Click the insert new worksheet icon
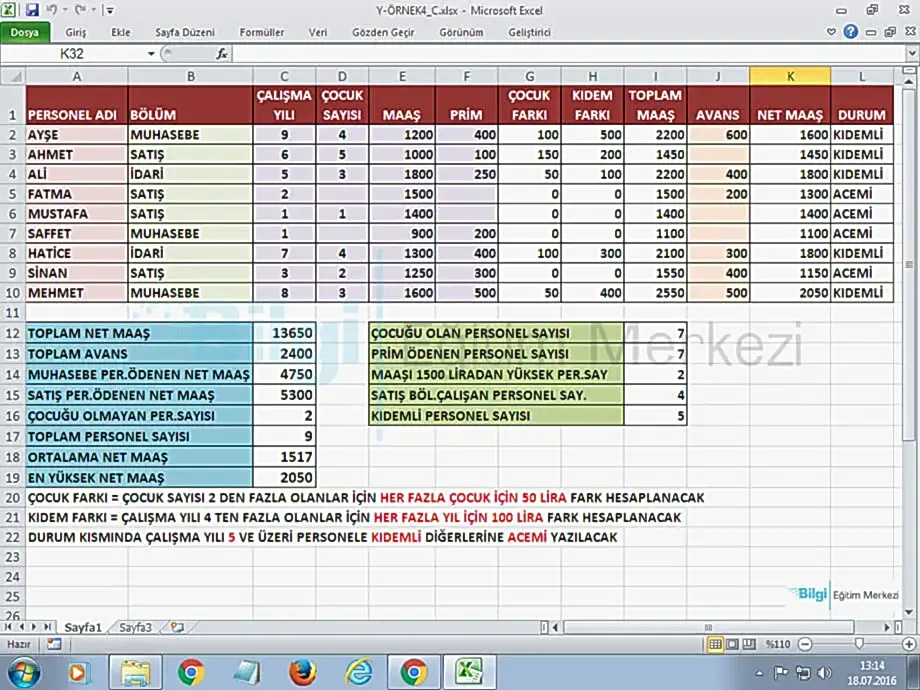 [x=177, y=628]
